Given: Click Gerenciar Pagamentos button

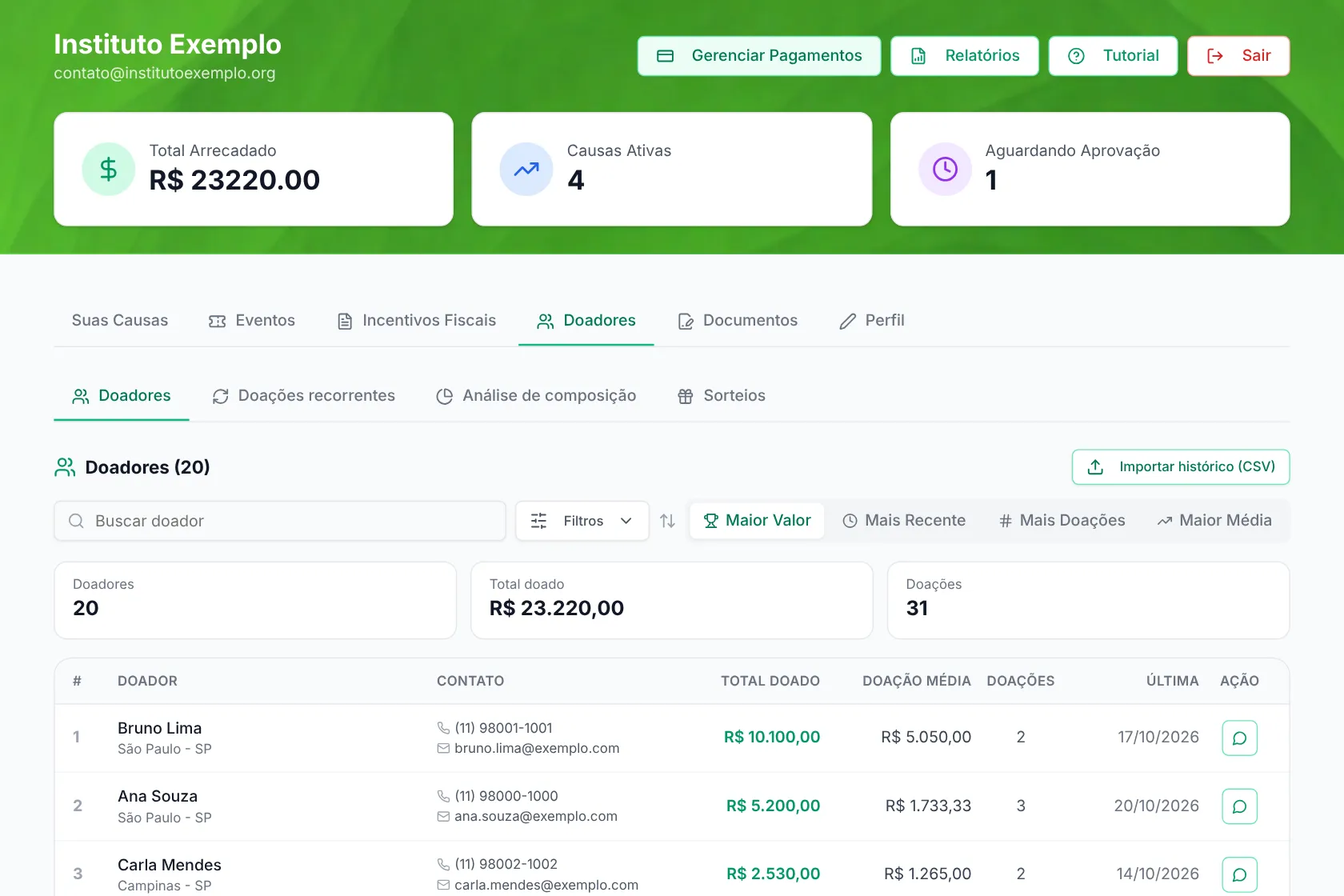Looking at the screenshot, I should tap(759, 56).
